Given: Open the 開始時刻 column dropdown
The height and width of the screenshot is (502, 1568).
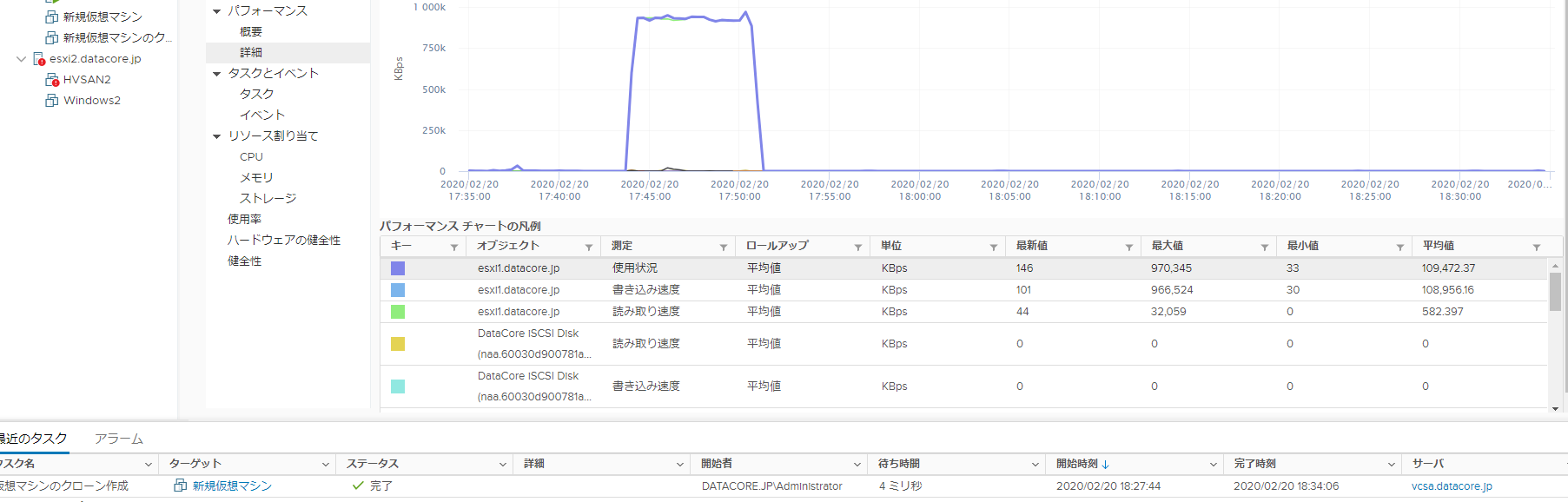Looking at the screenshot, I should [x=1214, y=465].
